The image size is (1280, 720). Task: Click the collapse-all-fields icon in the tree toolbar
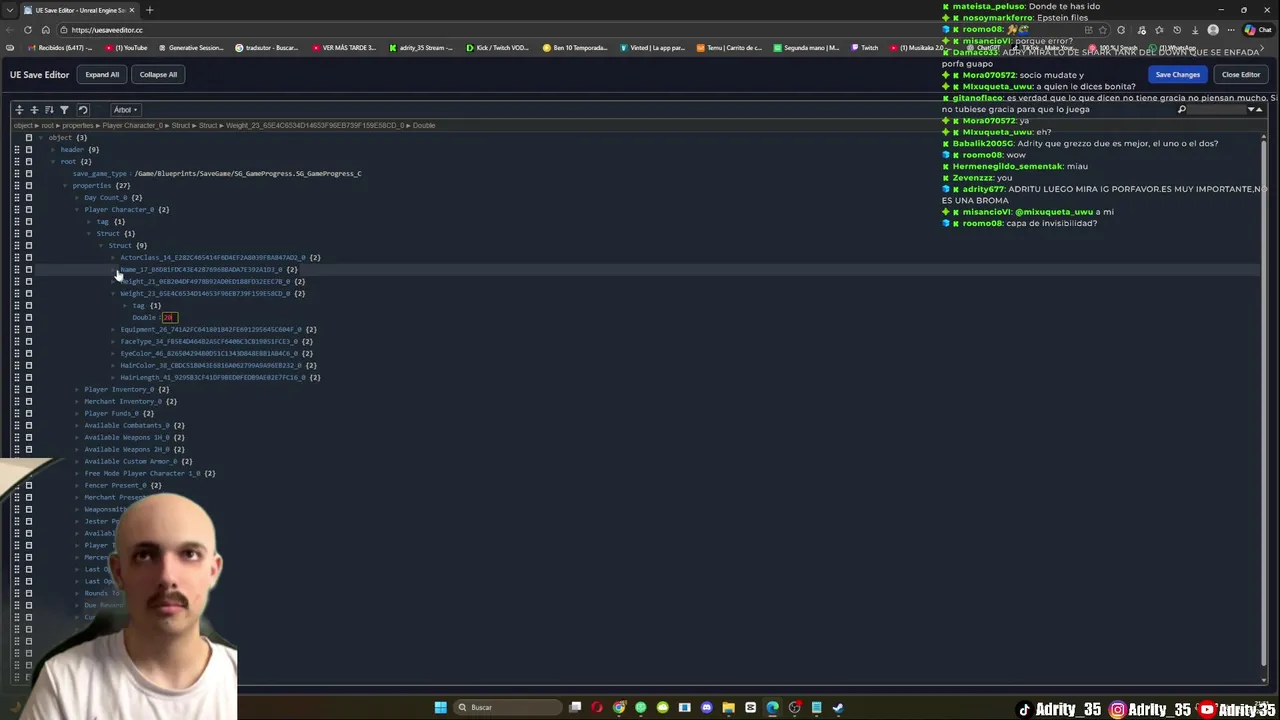(x=34, y=110)
